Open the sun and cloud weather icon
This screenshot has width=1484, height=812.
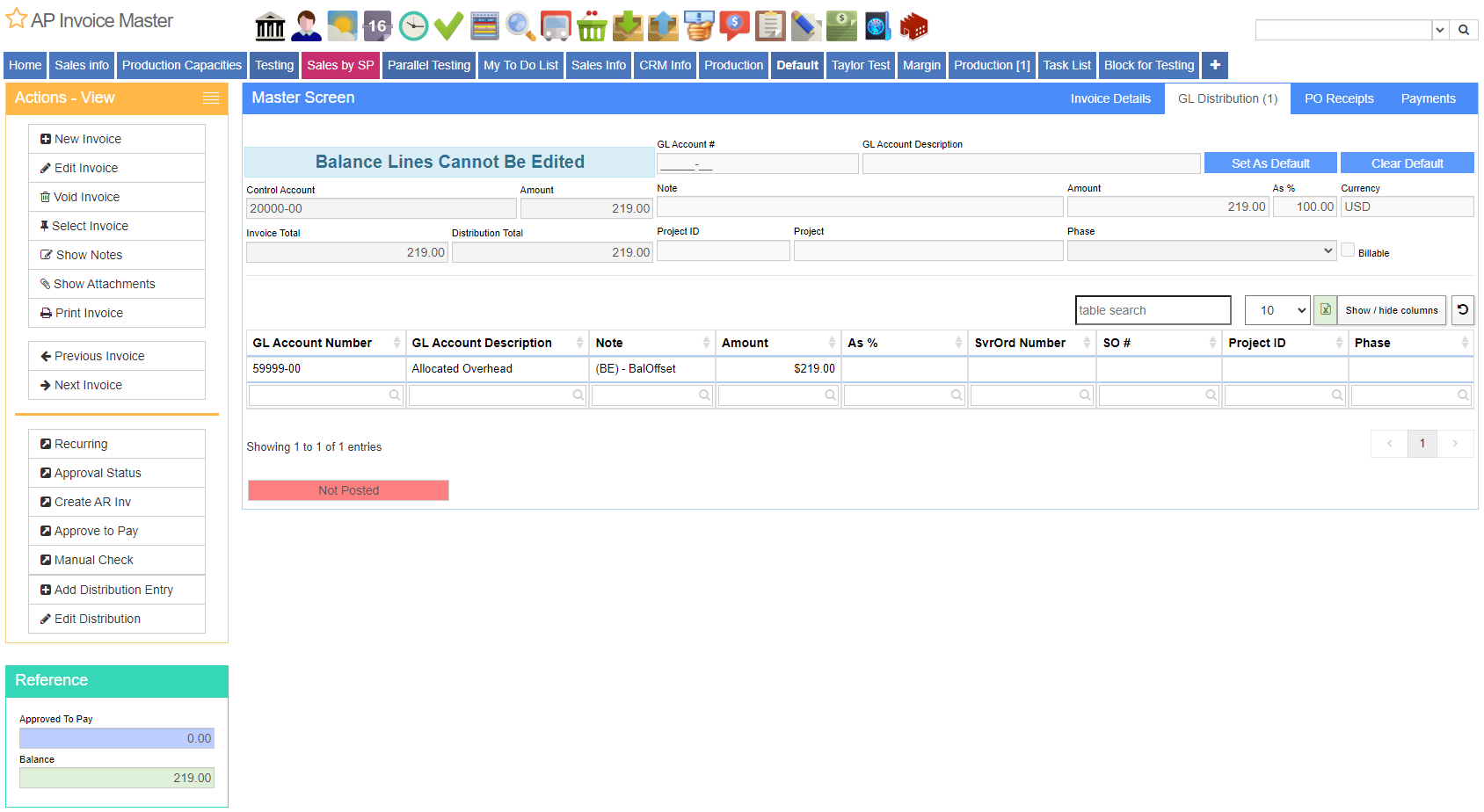(x=342, y=26)
